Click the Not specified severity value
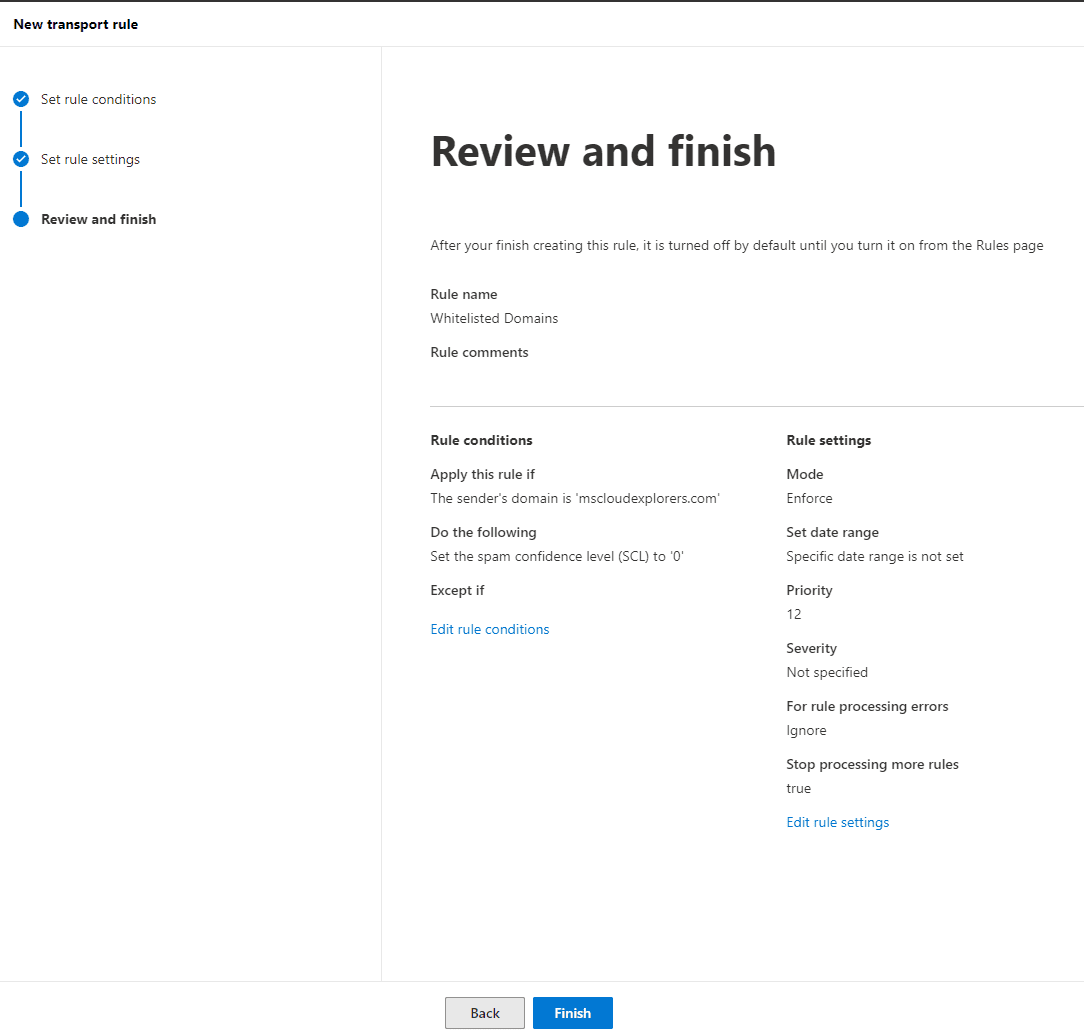Image resolution: width=1084 pixels, height=1036 pixels. (x=826, y=672)
